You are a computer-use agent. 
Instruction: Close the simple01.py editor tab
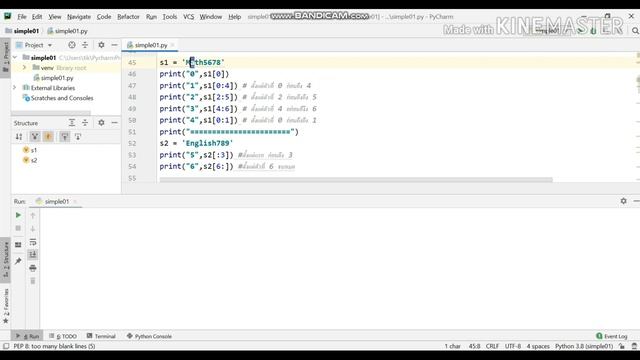[173, 45]
